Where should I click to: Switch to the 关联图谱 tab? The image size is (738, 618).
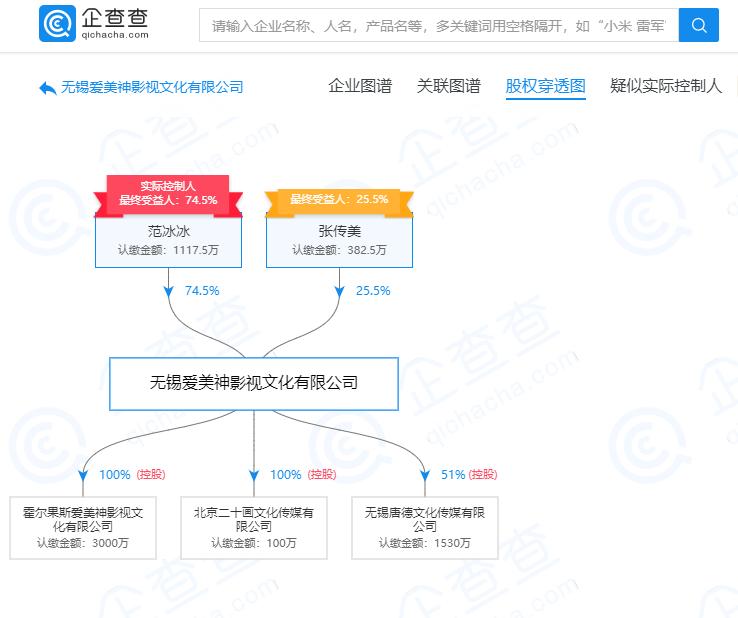coord(449,86)
